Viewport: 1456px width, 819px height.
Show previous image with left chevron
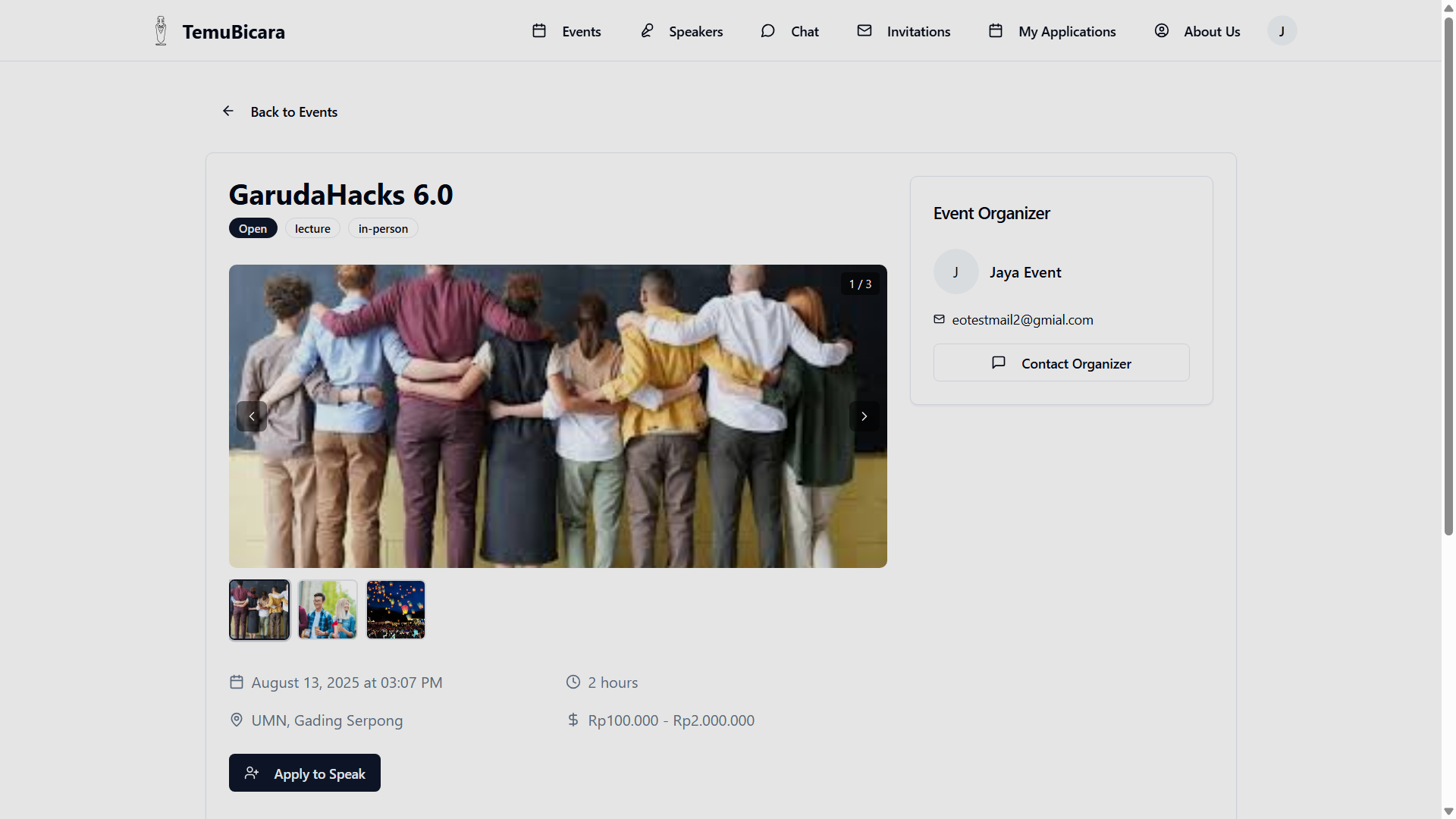click(252, 416)
